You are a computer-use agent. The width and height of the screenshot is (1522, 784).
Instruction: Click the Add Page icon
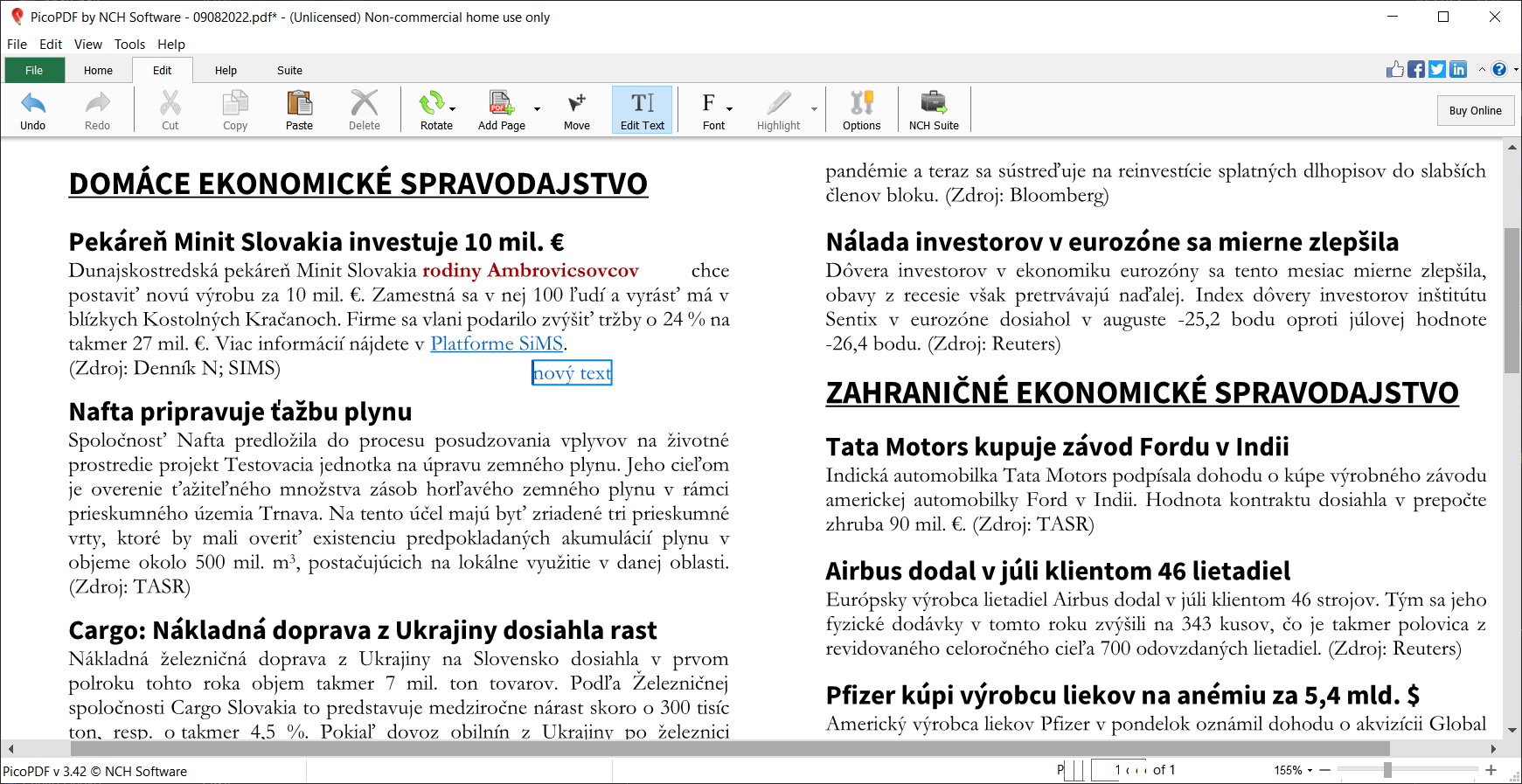pos(501,103)
